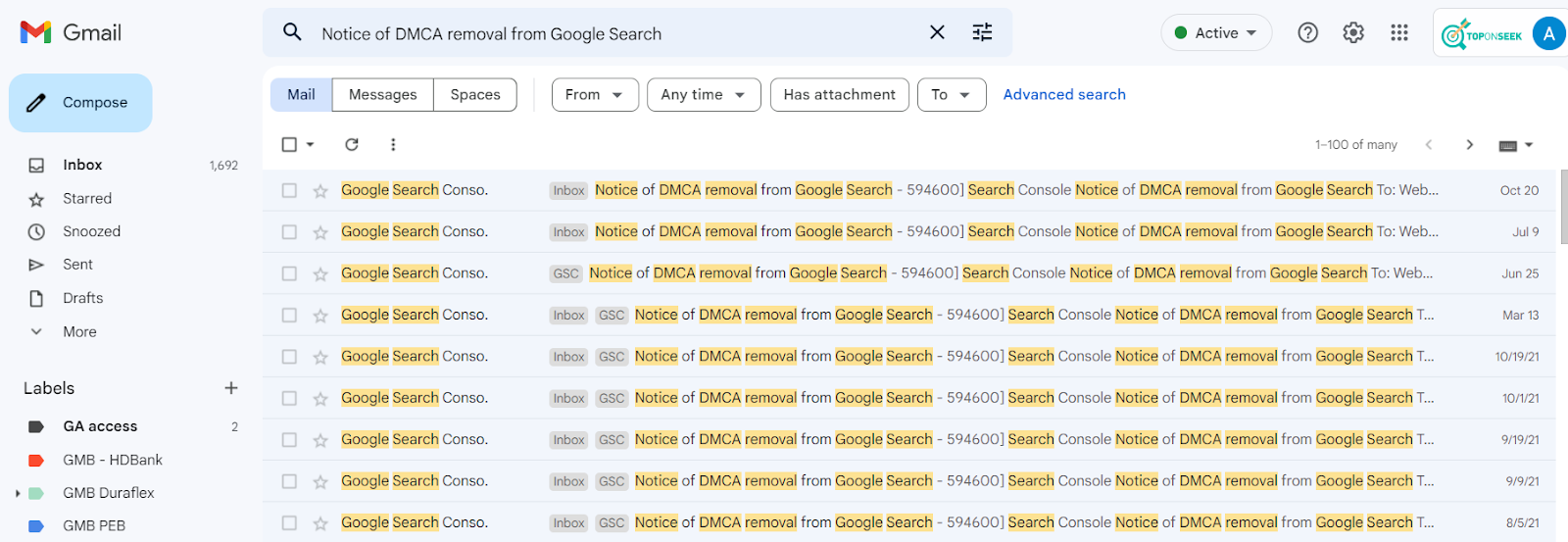Image resolution: width=1568 pixels, height=542 pixels.
Task: Open the Google apps grid
Action: pos(1399,32)
